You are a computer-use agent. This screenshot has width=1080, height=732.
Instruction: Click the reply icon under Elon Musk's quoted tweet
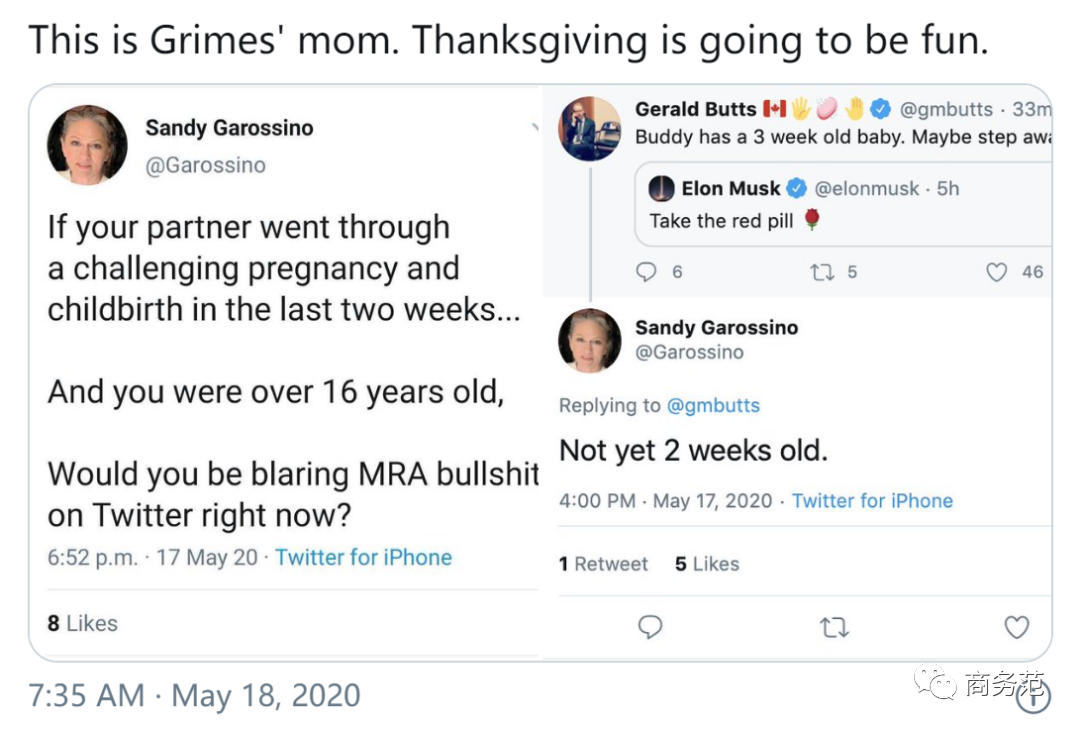click(x=647, y=271)
